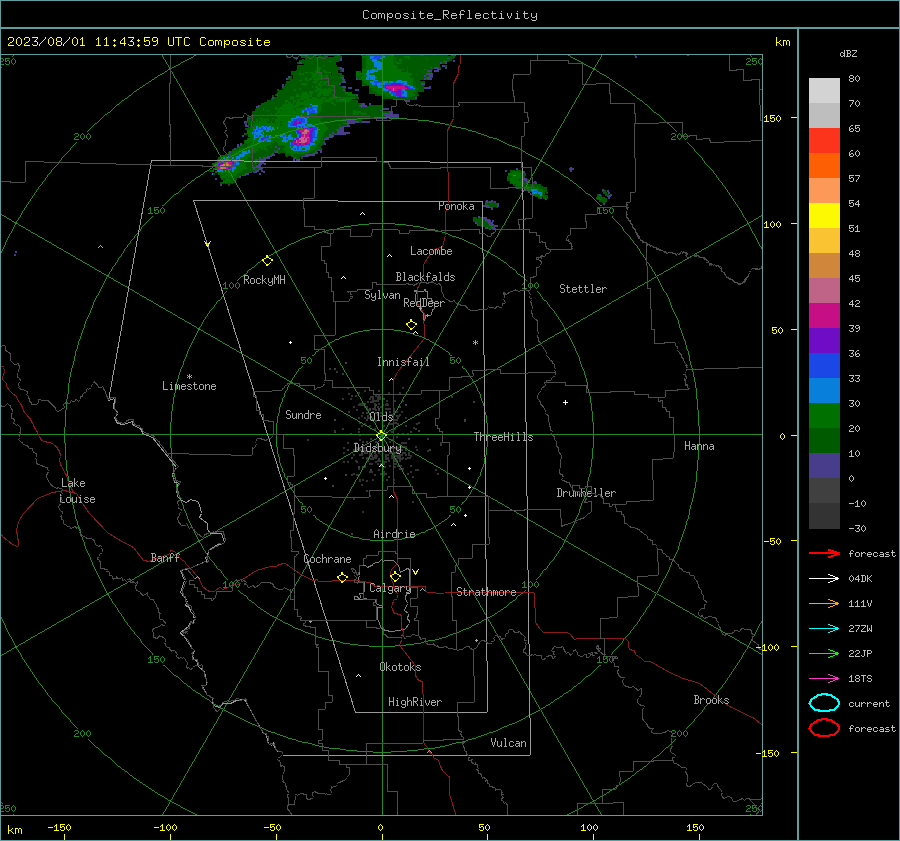Select the white 04DK arrow icon
Viewport: 900px width, 841px height.
tap(824, 578)
